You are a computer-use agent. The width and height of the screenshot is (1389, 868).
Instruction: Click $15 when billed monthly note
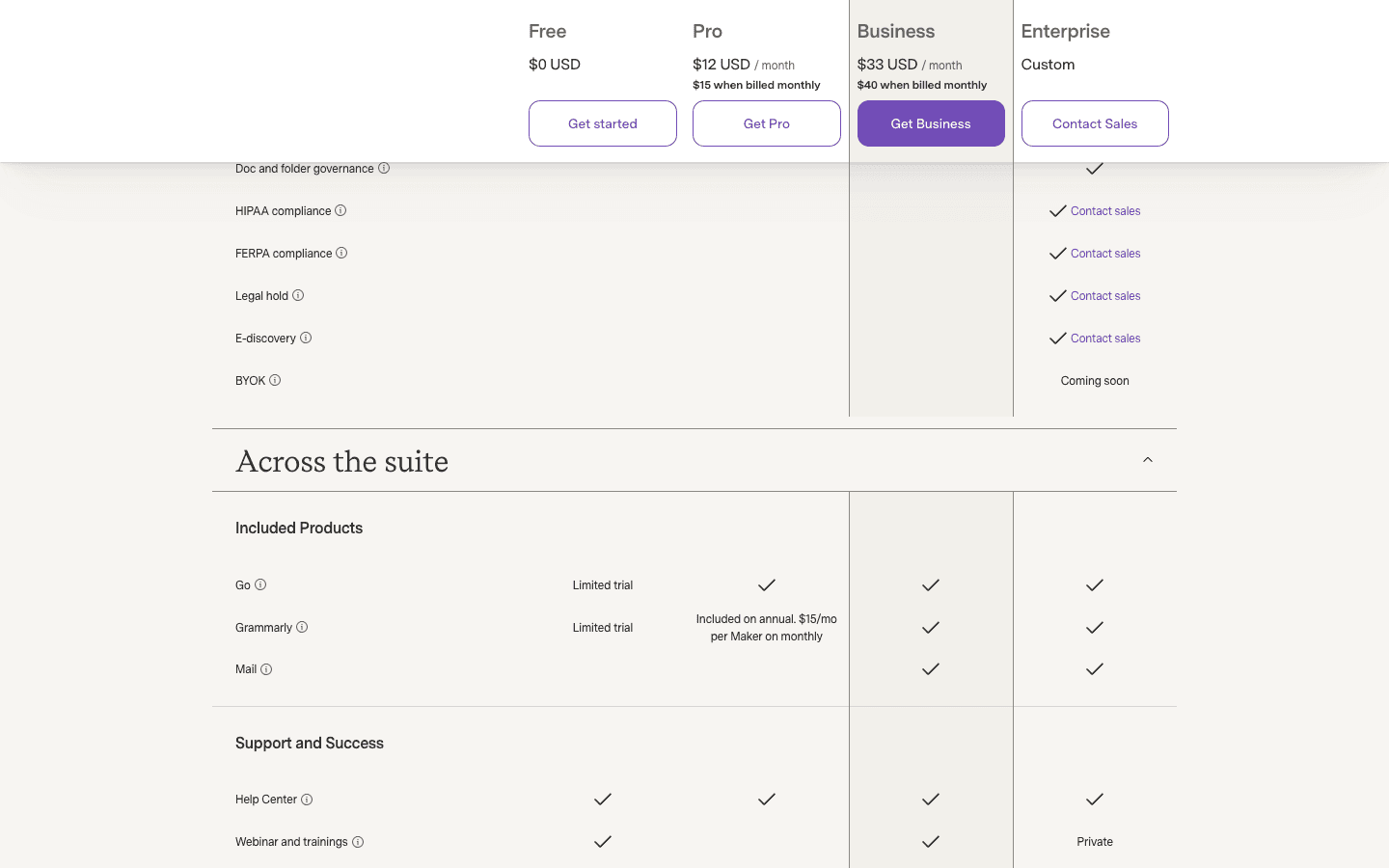coord(756,85)
